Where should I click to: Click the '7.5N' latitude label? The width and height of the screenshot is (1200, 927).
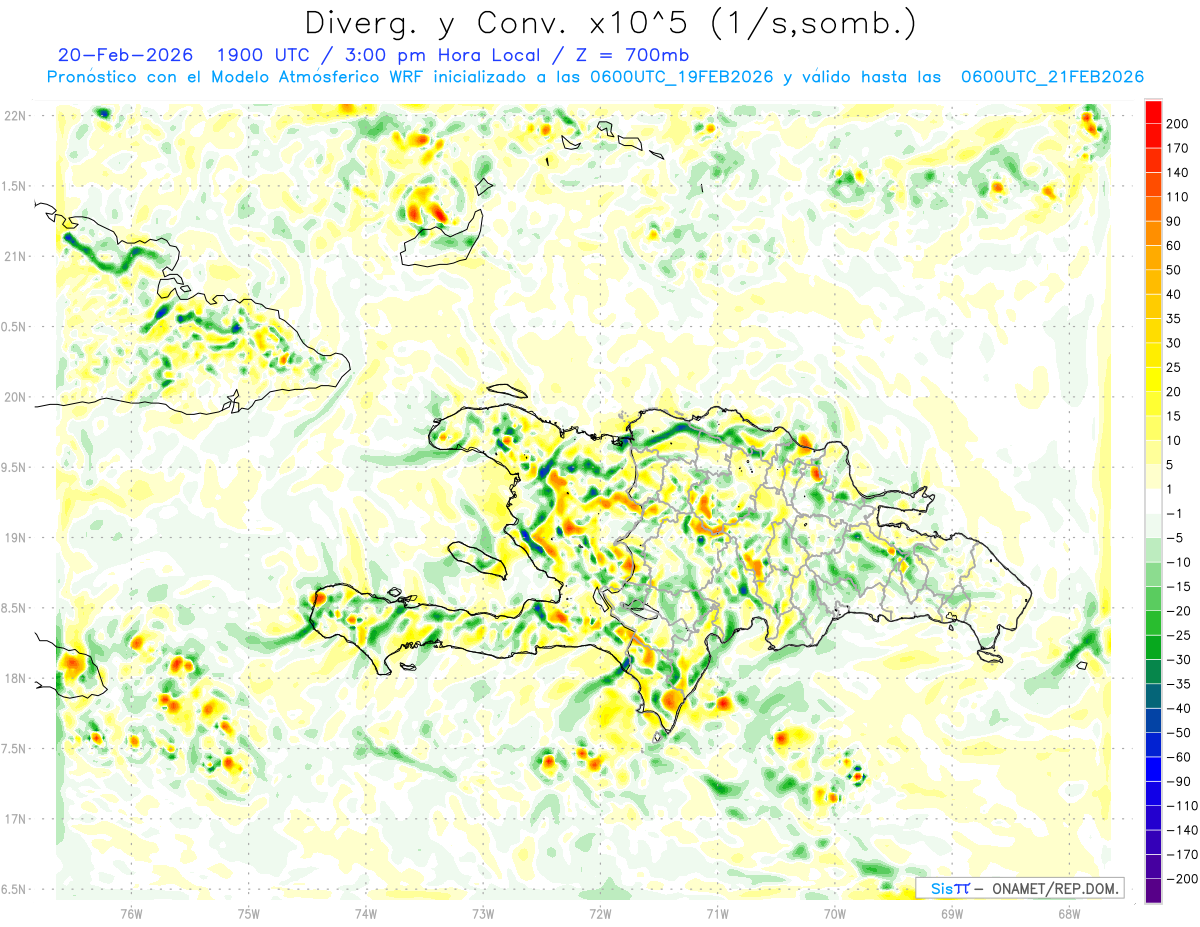coord(15,749)
